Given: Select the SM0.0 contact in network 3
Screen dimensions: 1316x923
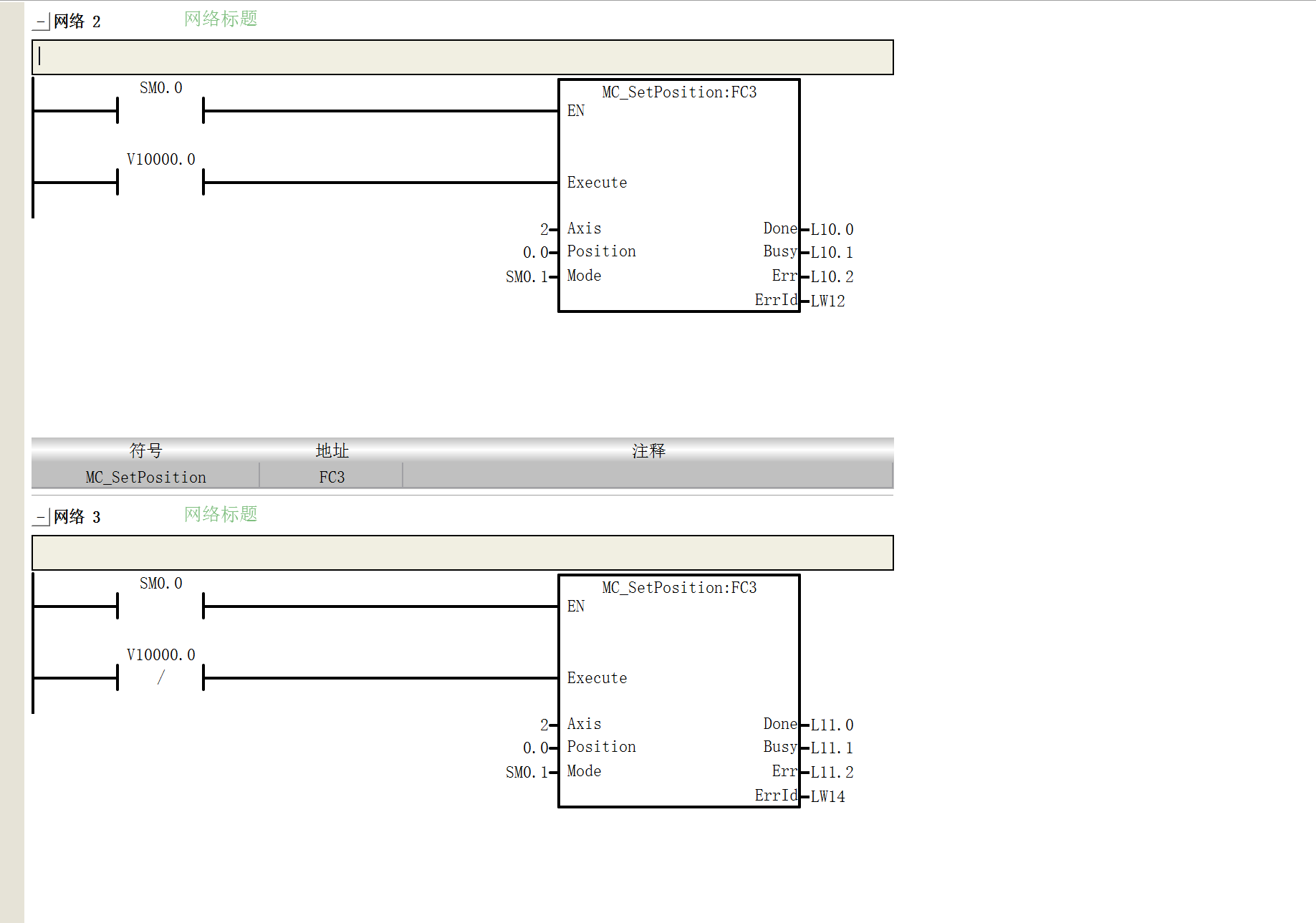Looking at the screenshot, I should [x=160, y=606].
